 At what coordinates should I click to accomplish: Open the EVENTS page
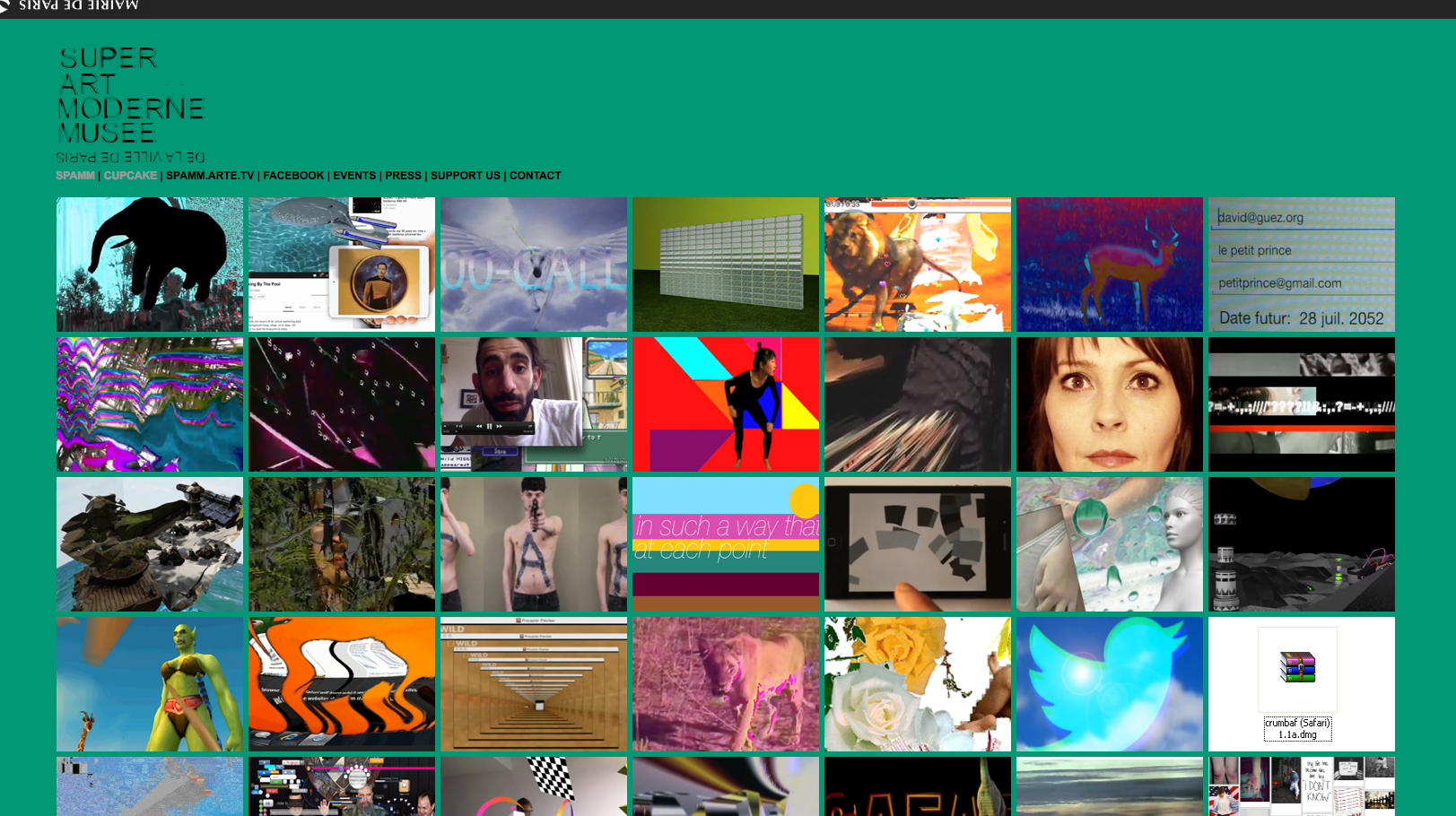(354, 176)
